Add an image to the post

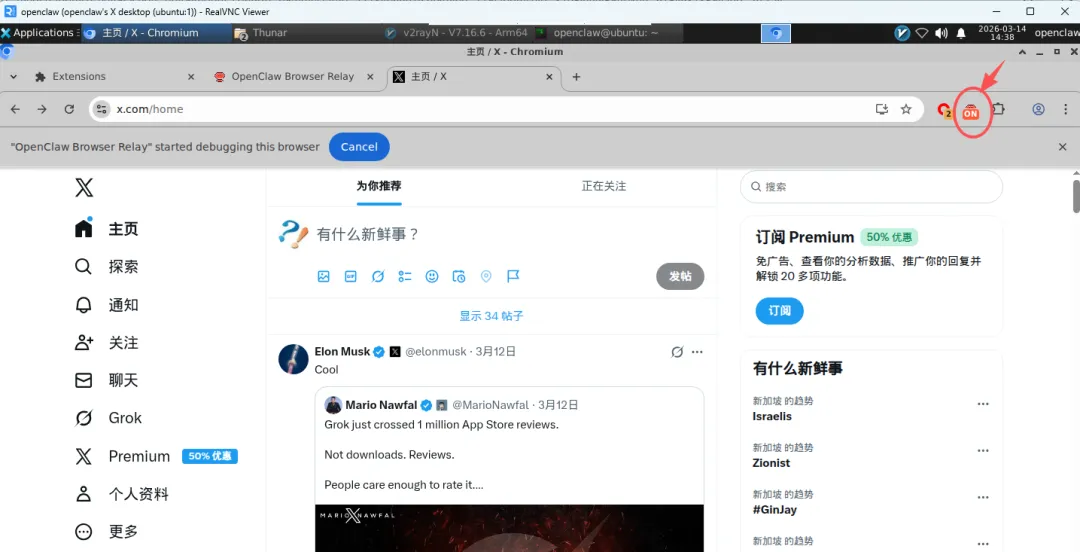[323, 276]
